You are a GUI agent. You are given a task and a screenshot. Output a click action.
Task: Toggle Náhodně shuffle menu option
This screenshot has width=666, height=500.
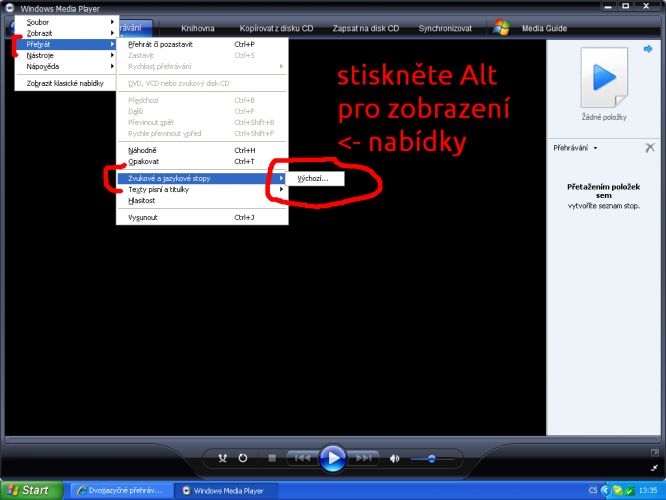click(x=202, y=150)
